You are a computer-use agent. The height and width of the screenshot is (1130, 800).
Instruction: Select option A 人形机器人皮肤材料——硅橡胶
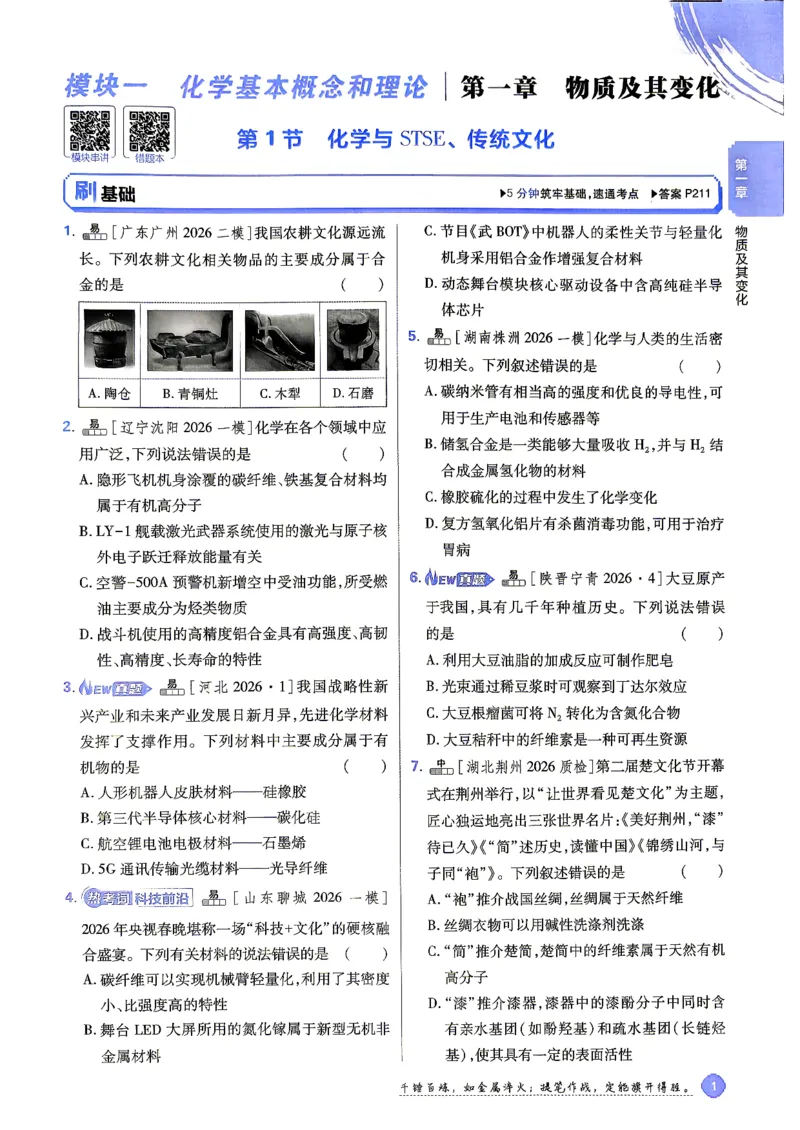[x=193, y=793]
